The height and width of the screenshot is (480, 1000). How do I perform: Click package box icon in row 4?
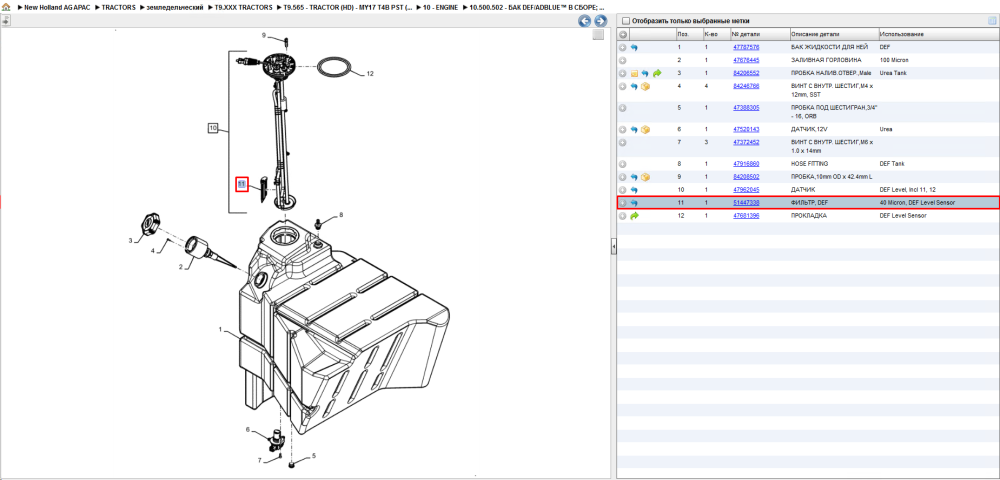tap(645, 86)
